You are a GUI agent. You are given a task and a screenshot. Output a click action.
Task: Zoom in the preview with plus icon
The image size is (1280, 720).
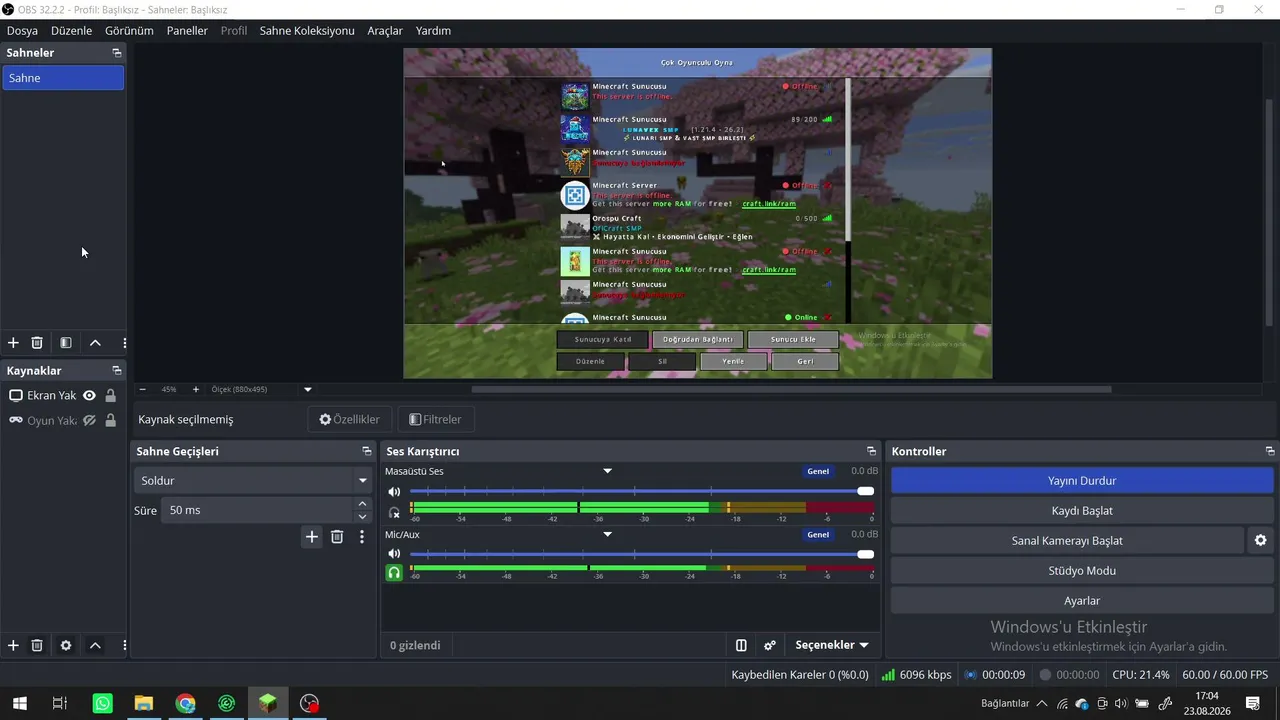pyautogui.click(x=195, y=389)
